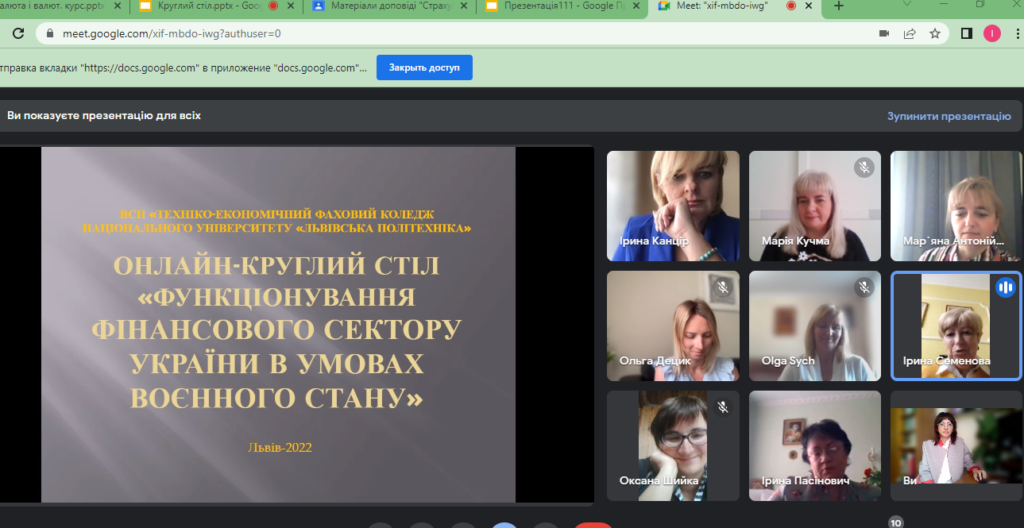This screenshot has width=1024, height=528.
Task: Select Оксана Шийка's video tile
Action: coord(673,446)
